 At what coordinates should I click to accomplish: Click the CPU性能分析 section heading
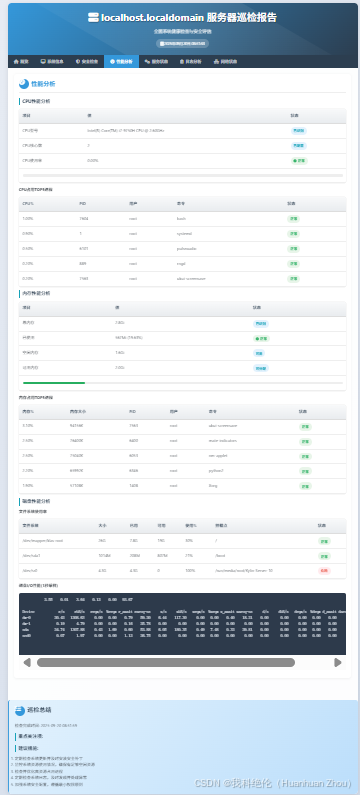pos(36,101)
